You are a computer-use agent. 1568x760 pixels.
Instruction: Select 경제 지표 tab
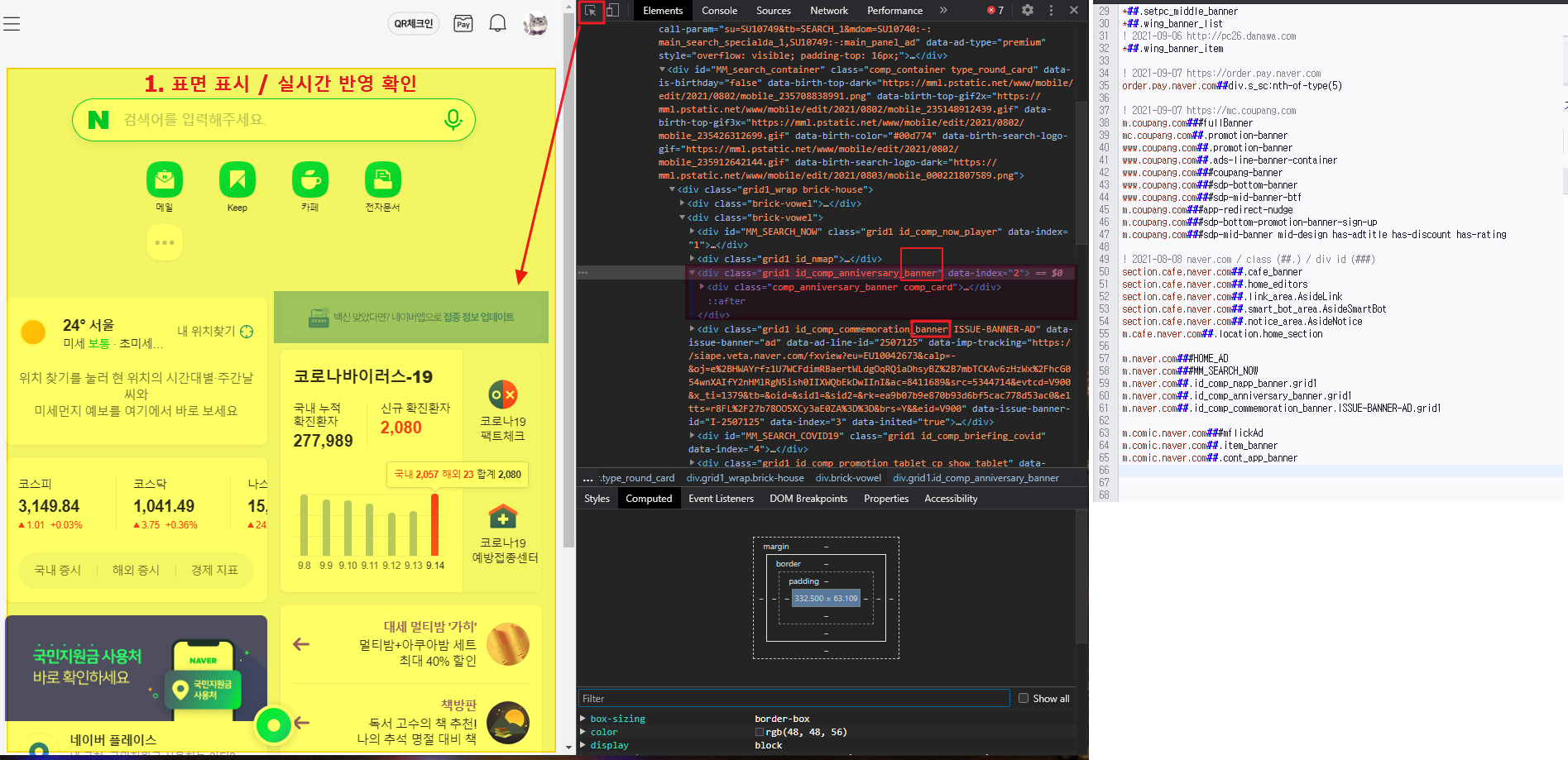[214, 570]
